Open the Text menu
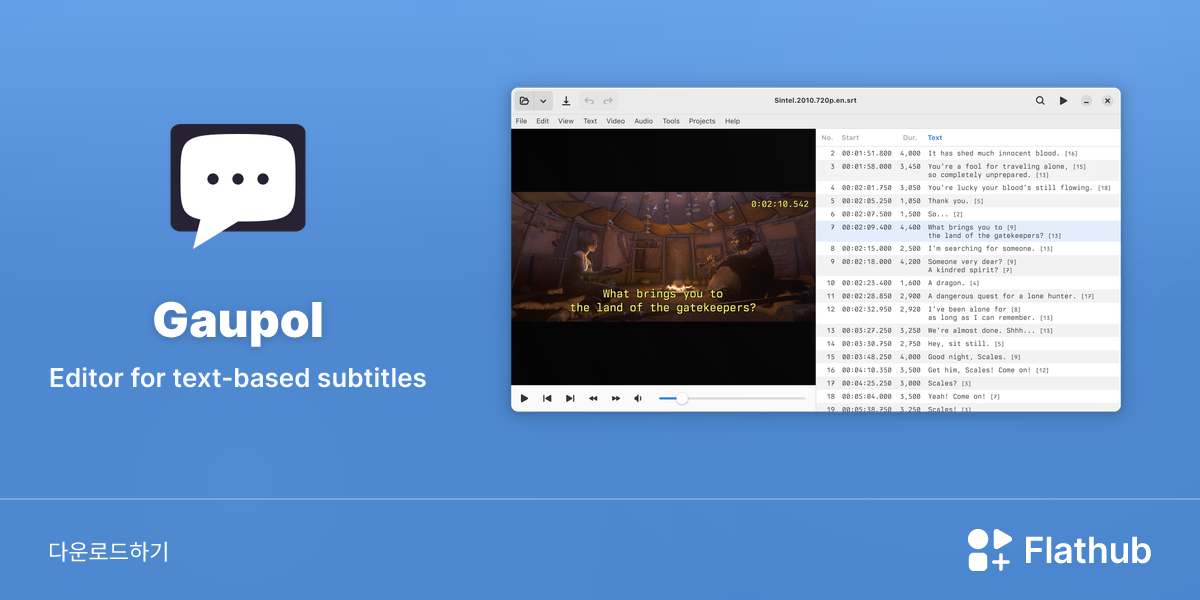The image size is (1200, 600). click(x=590, y=121)
